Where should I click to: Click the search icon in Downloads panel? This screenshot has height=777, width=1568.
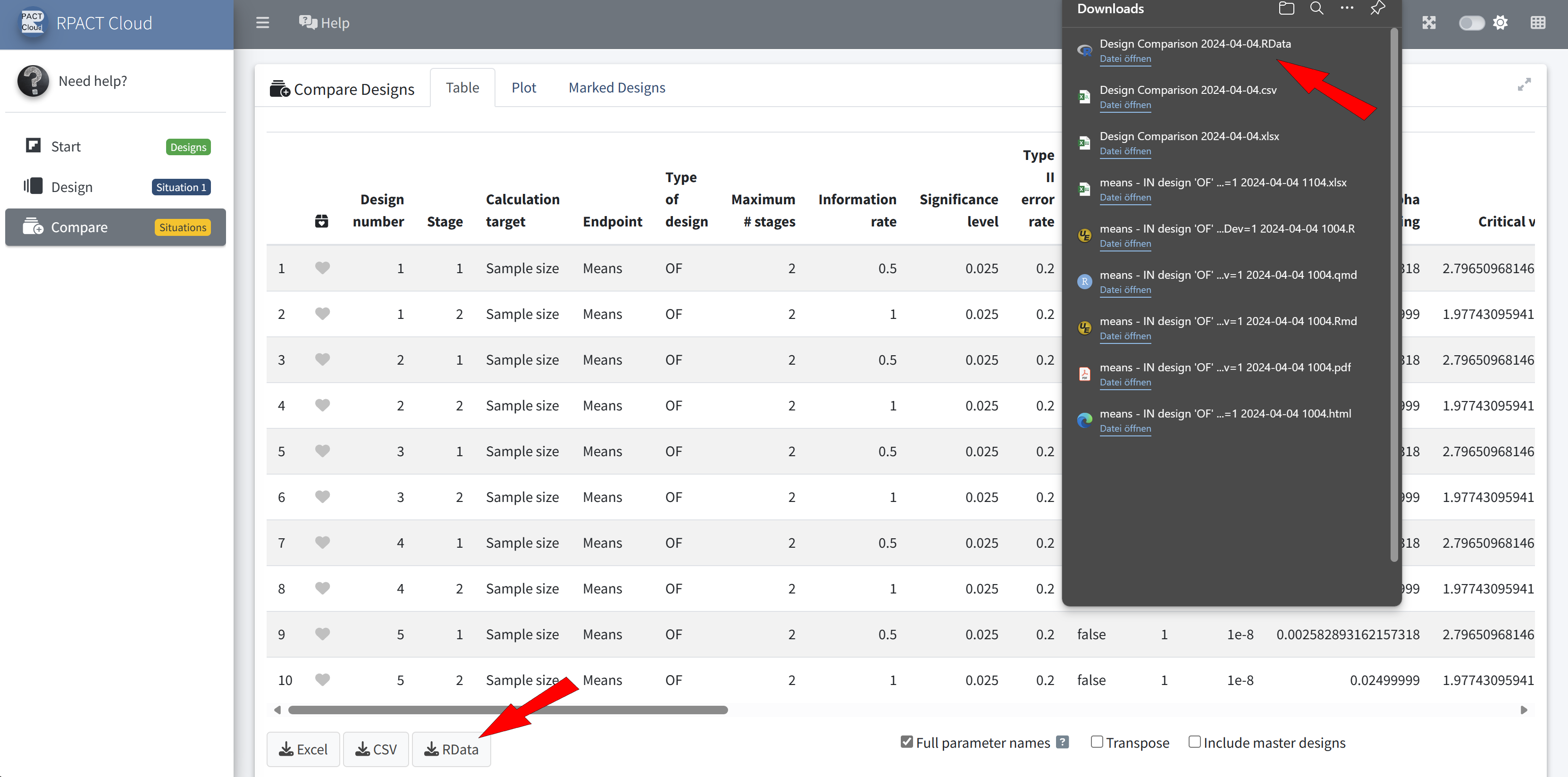click(1316, 8)
